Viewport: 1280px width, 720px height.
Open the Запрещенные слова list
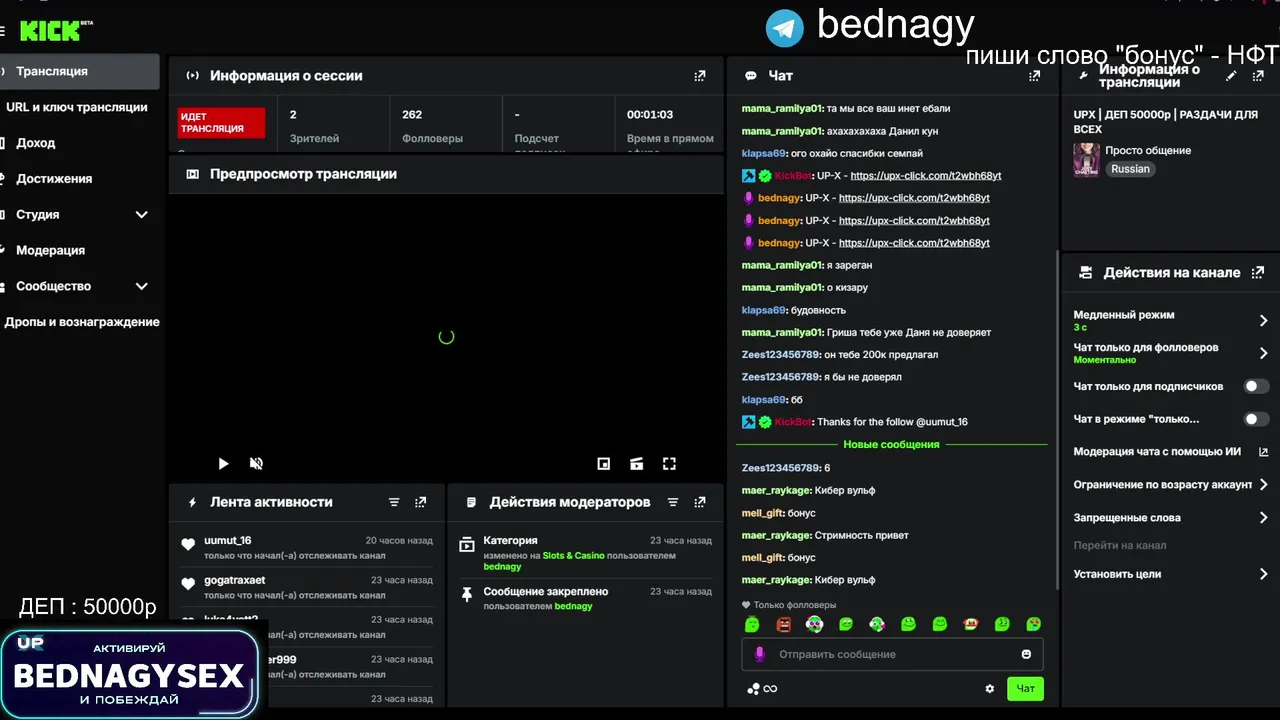(x=1170, y=518)
